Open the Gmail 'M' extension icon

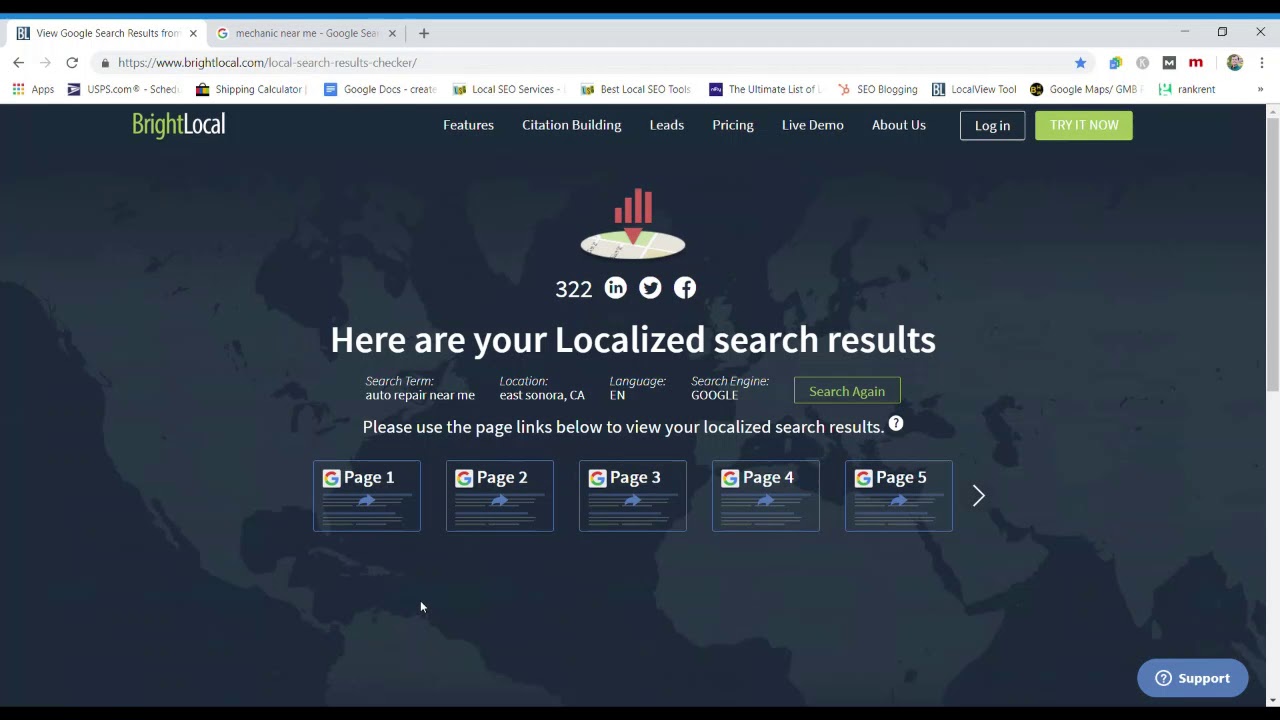[x=1169, y=62]
